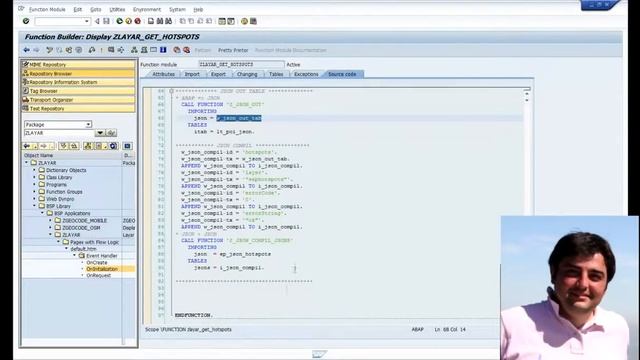Click the green Back icon in standard toolbar
Viewport: 640px width, 360px height.
tap(120, 21)
